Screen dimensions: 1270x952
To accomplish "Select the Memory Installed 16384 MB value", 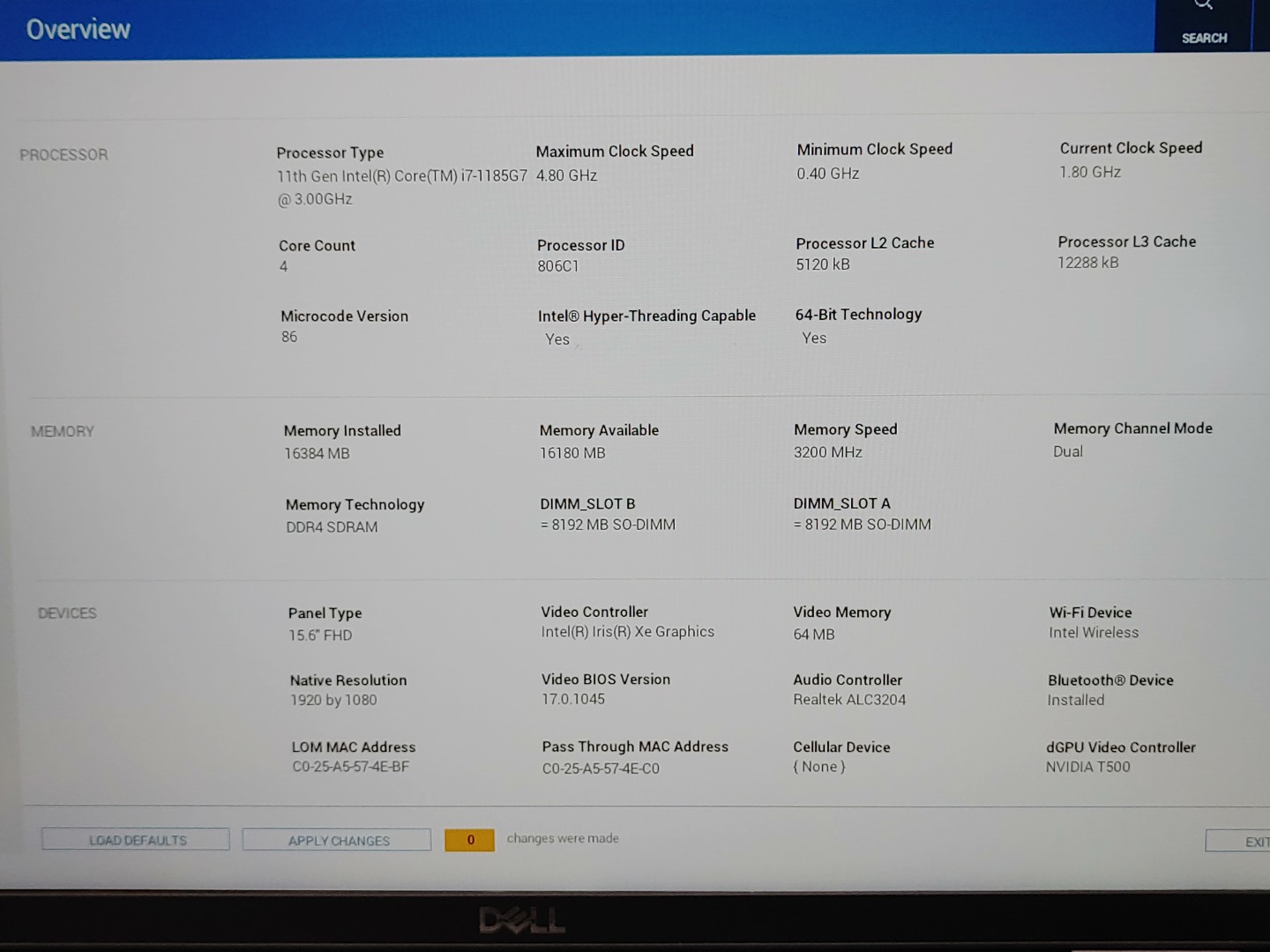I will [317, 454].
